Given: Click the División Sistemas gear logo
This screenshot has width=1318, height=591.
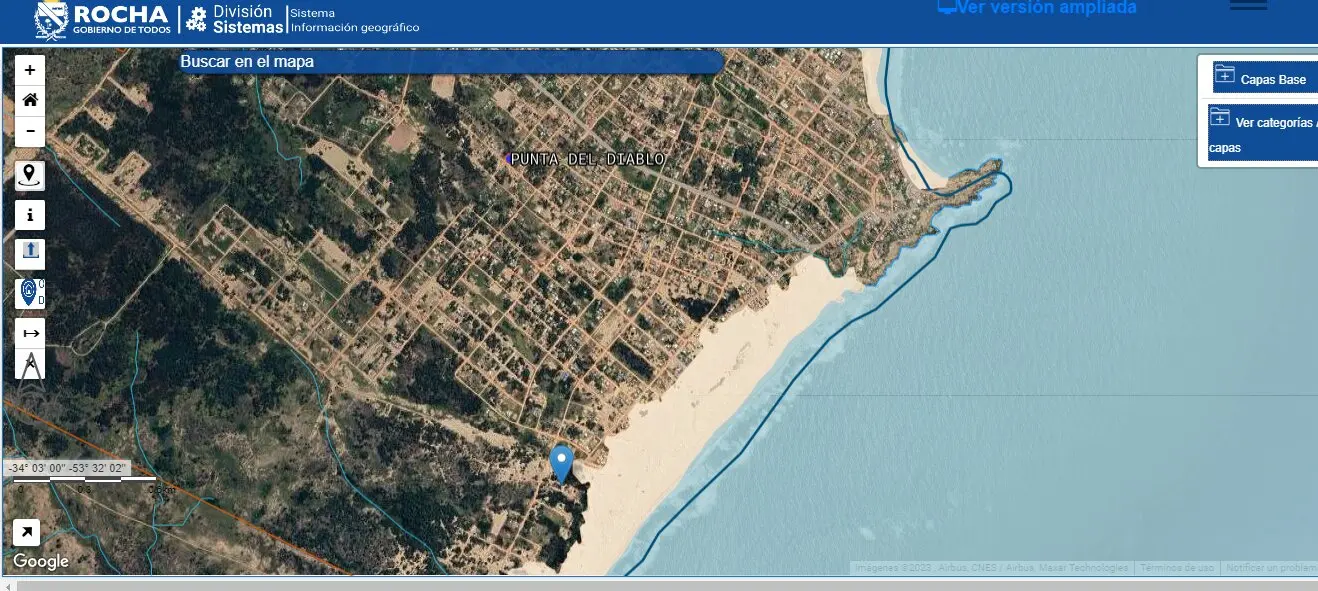Looking at the screenshot, I should coord(235,19).
